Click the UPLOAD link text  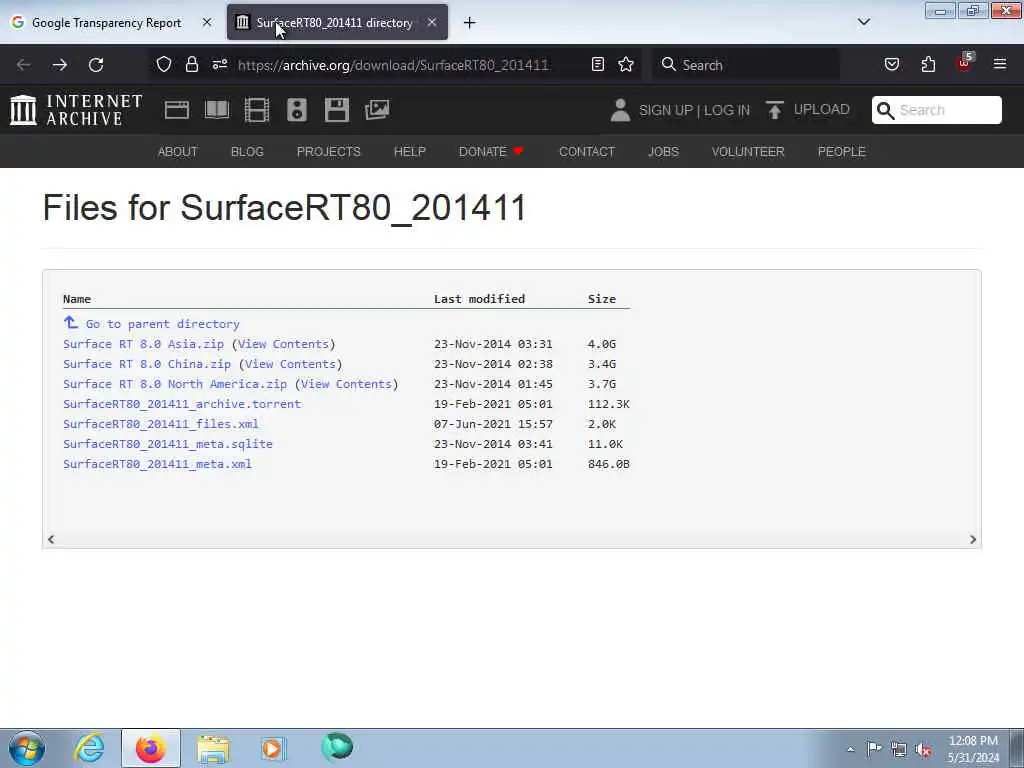pos(822,110)
